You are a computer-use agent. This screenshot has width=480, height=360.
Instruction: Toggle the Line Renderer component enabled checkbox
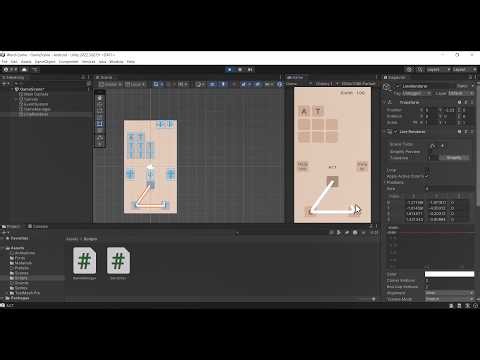coord(395,132)
